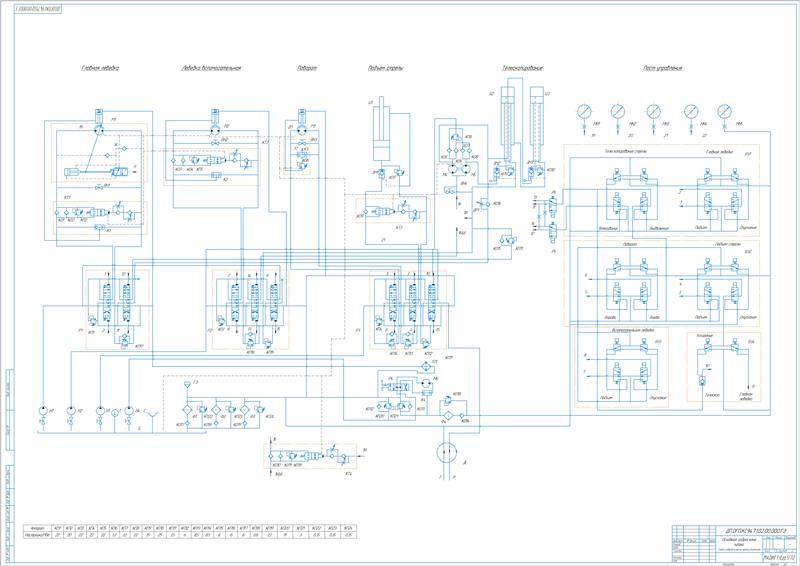
Task: Select the heat exchanger symbol above the fan motor
Action: click(x=424, y=366)
